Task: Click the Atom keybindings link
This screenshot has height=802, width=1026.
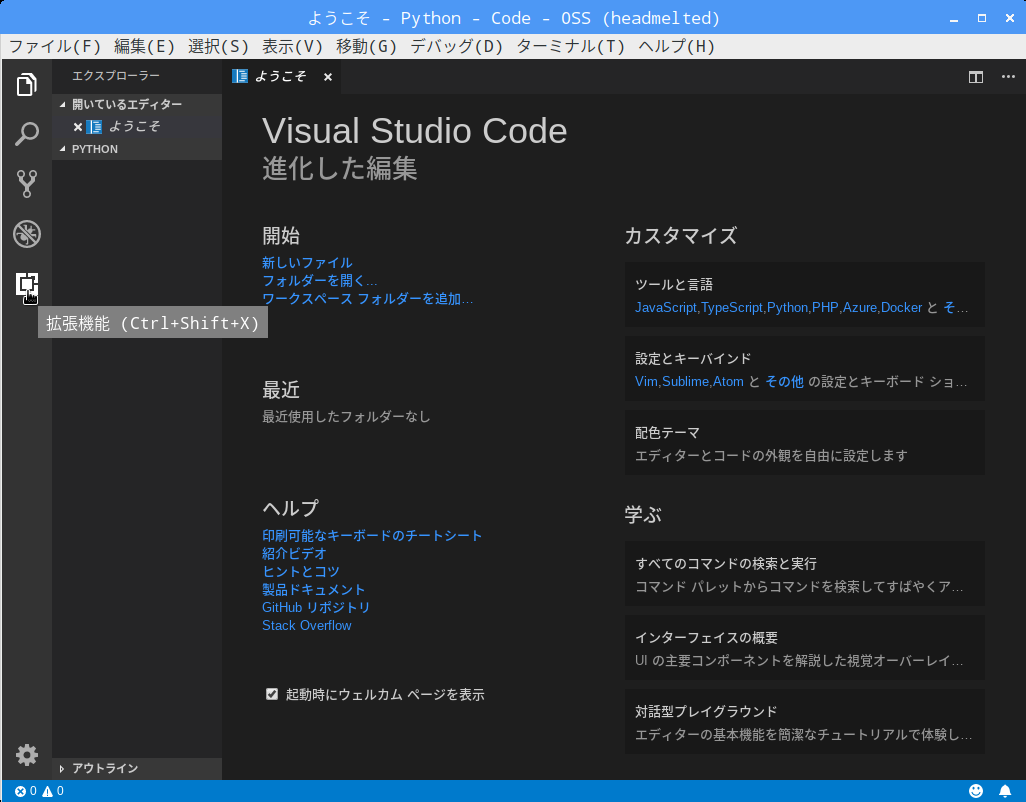Action: [x=728, y=381]
